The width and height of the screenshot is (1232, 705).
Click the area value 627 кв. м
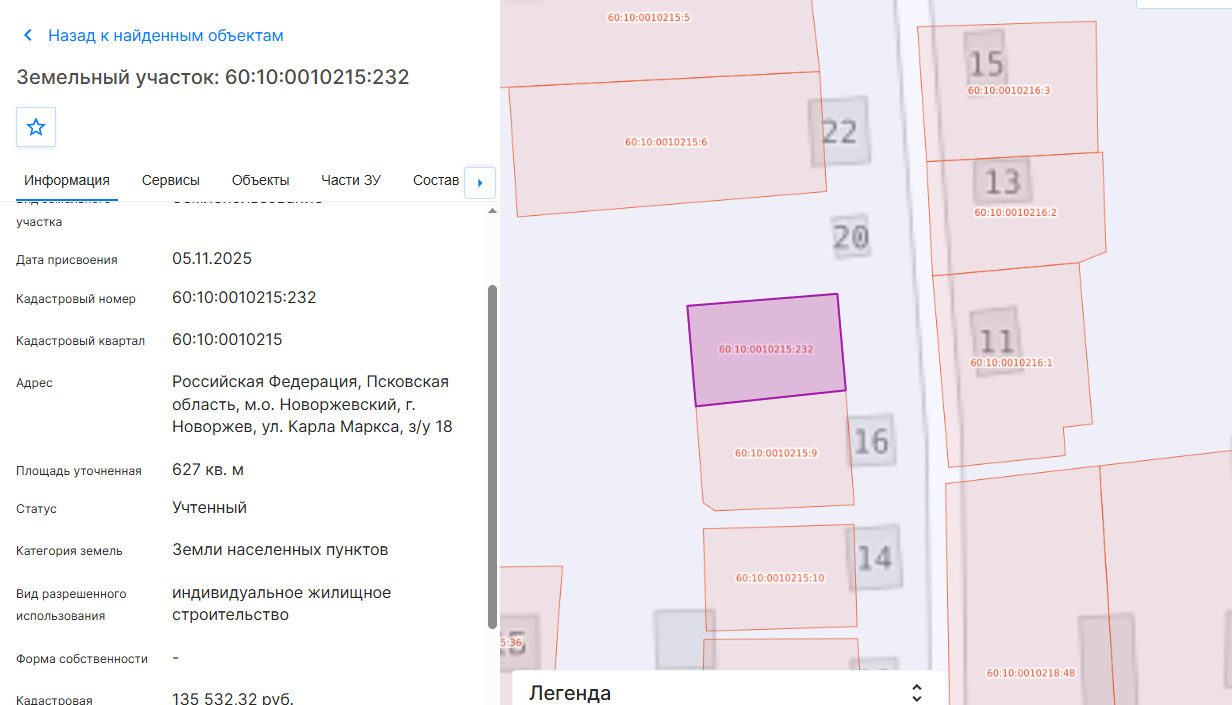[208, 470]
